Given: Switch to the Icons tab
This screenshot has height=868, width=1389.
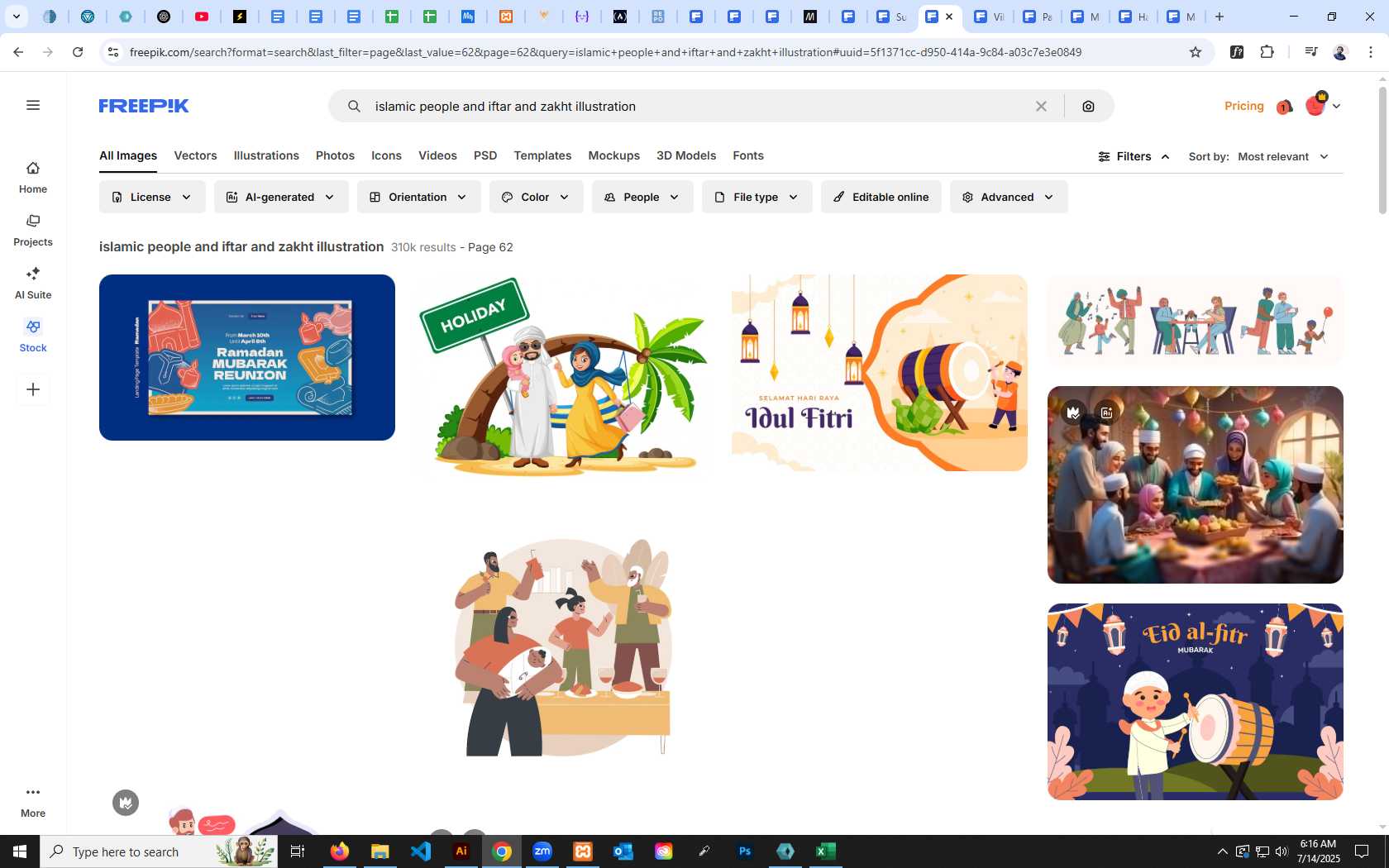Looking at the screenshot, I should point(386,155).
